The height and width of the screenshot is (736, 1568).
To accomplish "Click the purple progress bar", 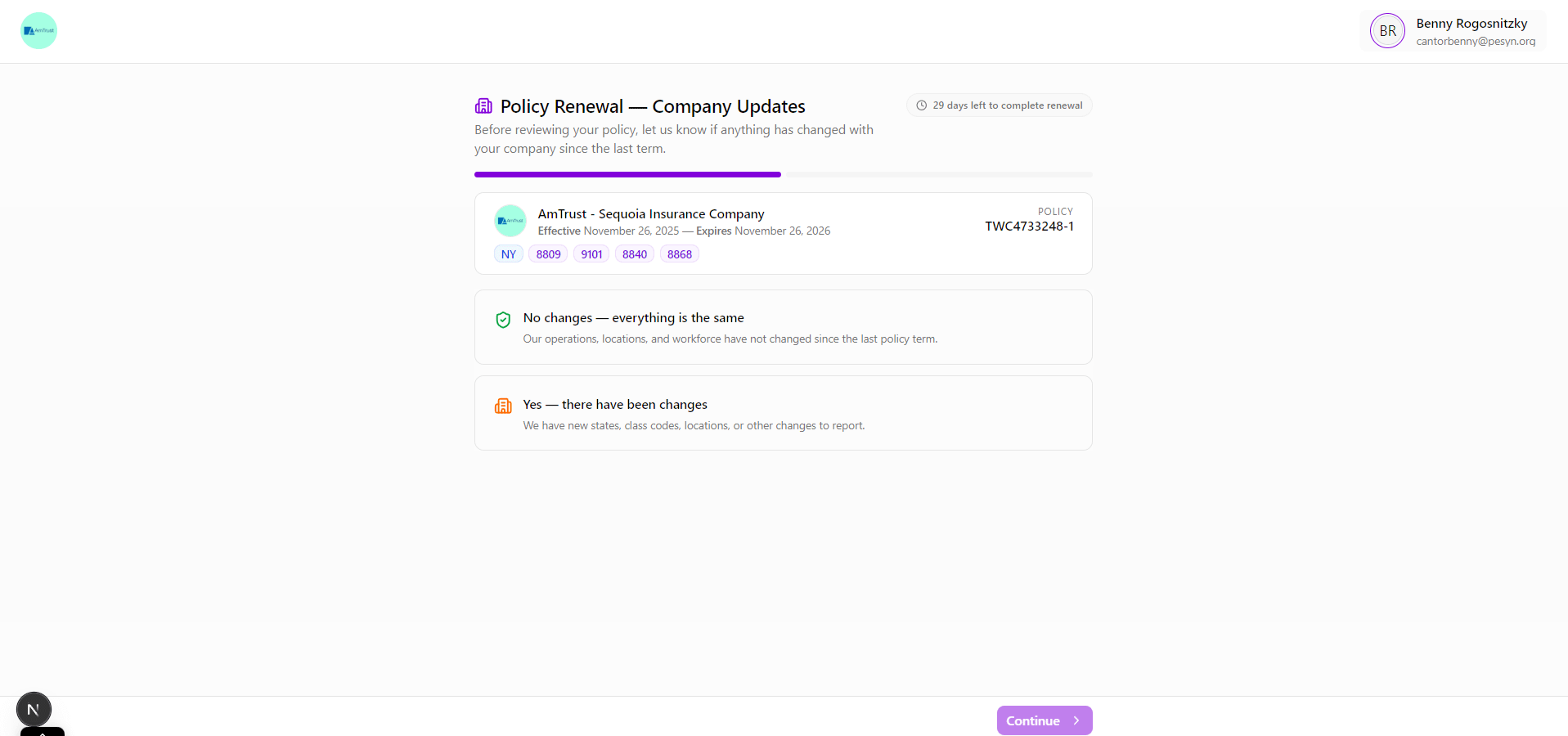I will pos(627,174).
